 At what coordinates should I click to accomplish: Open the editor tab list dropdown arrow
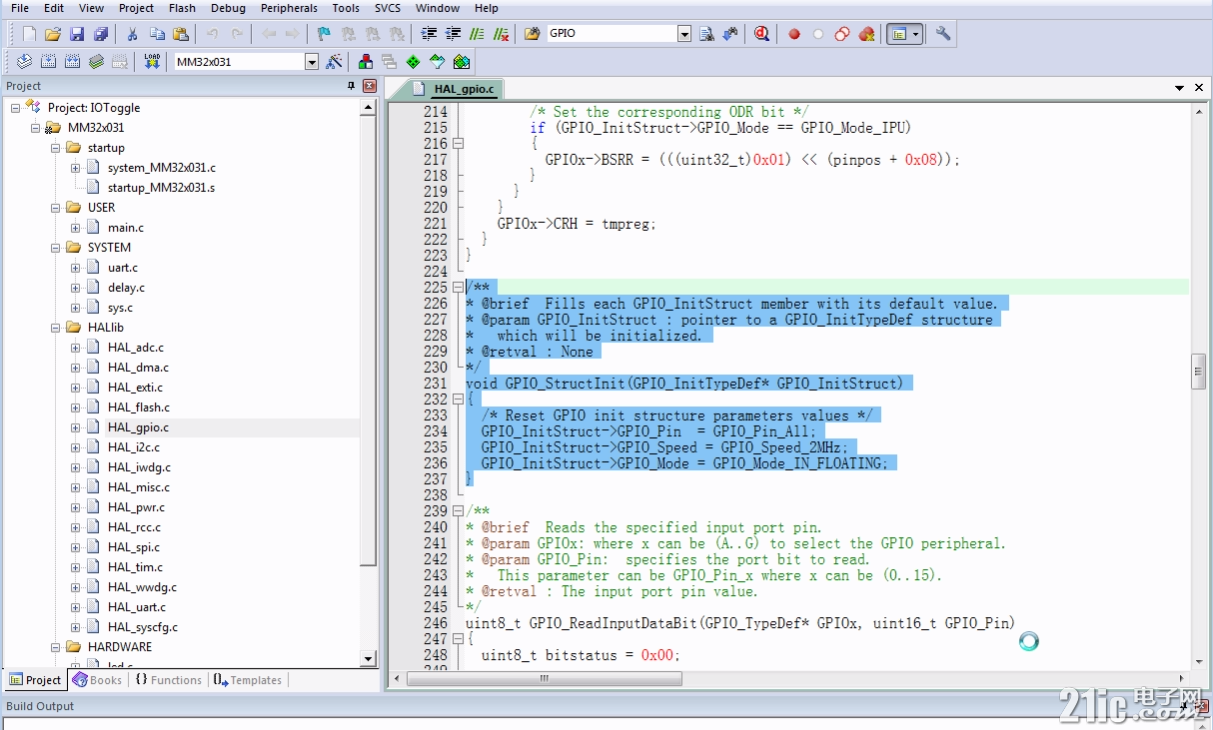(x=1180, y=88)
